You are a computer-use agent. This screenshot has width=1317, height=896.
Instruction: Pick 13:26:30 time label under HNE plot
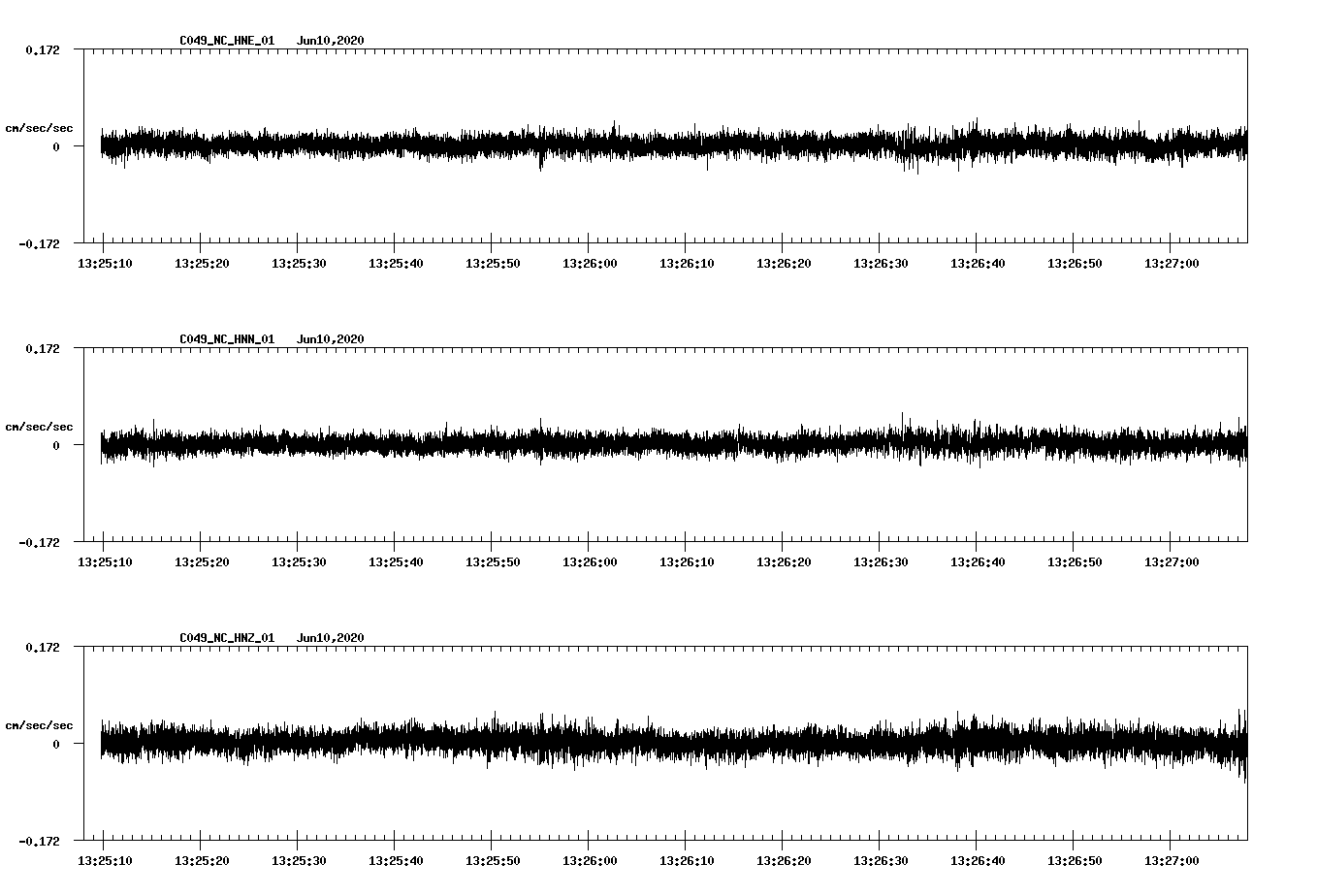pyautogui.click(x=880, y=264)
